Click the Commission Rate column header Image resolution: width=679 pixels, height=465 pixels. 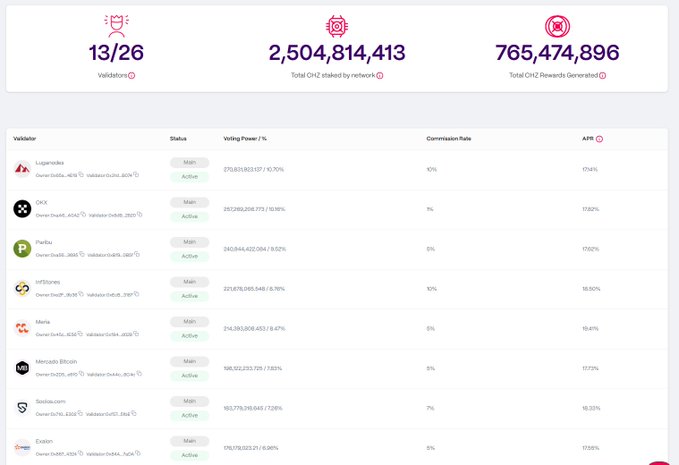click(448, 138)
